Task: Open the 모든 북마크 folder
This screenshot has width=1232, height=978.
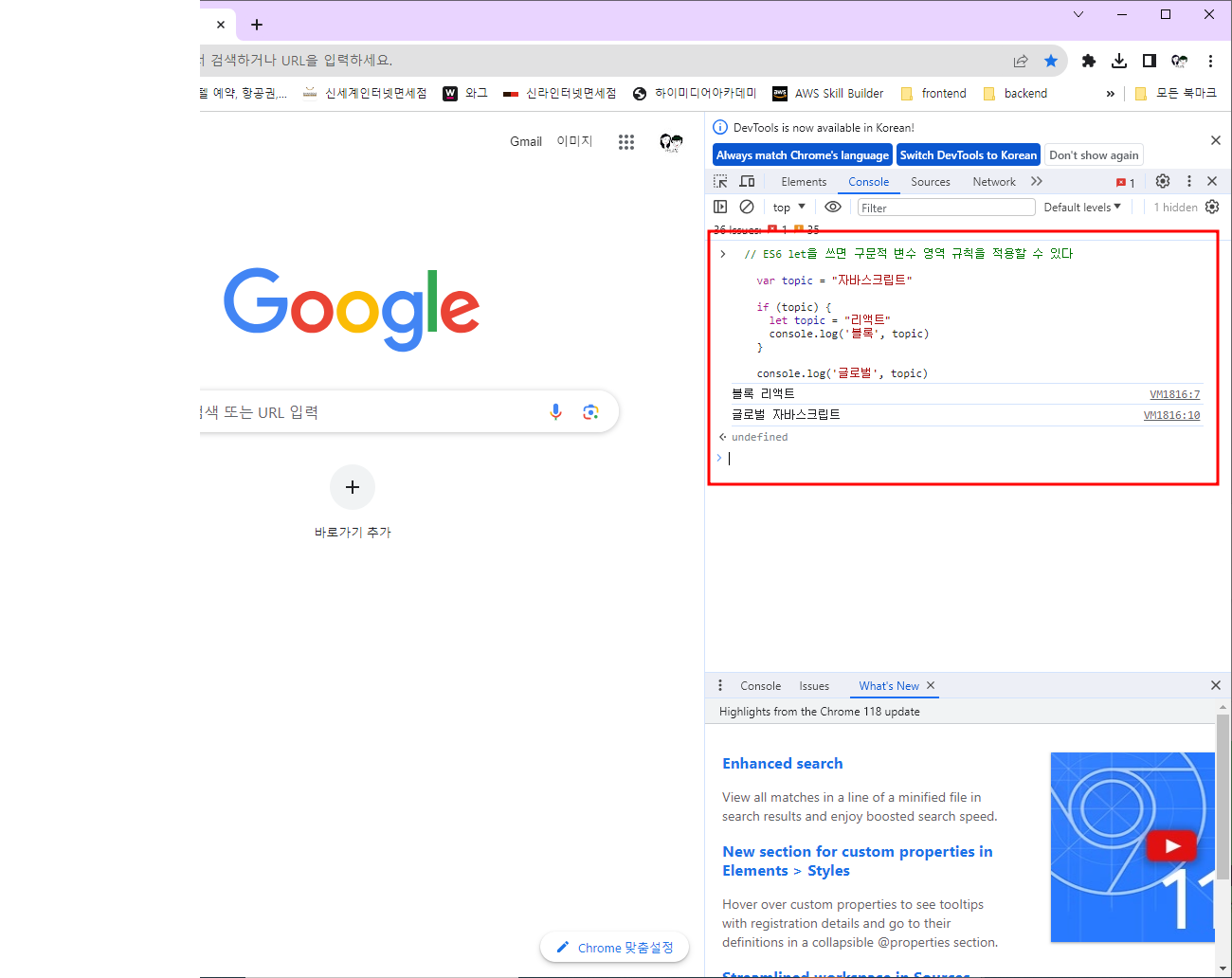Action: point(1175,93)
